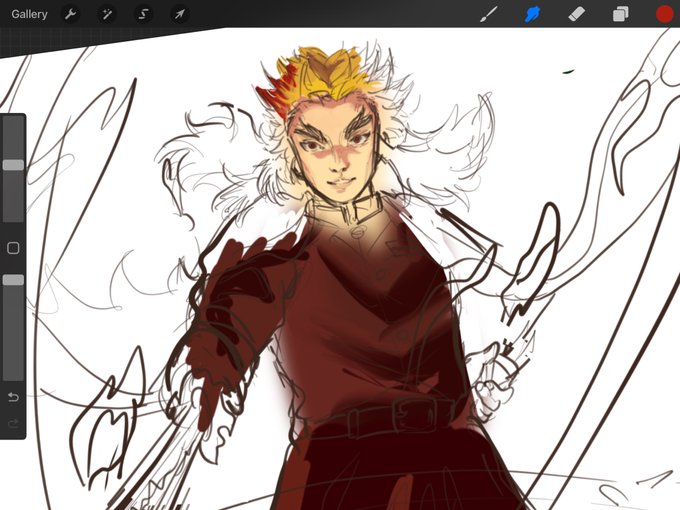680x510 pixels.
Task: Select the Paint brush tool
Action: [489, 14]
